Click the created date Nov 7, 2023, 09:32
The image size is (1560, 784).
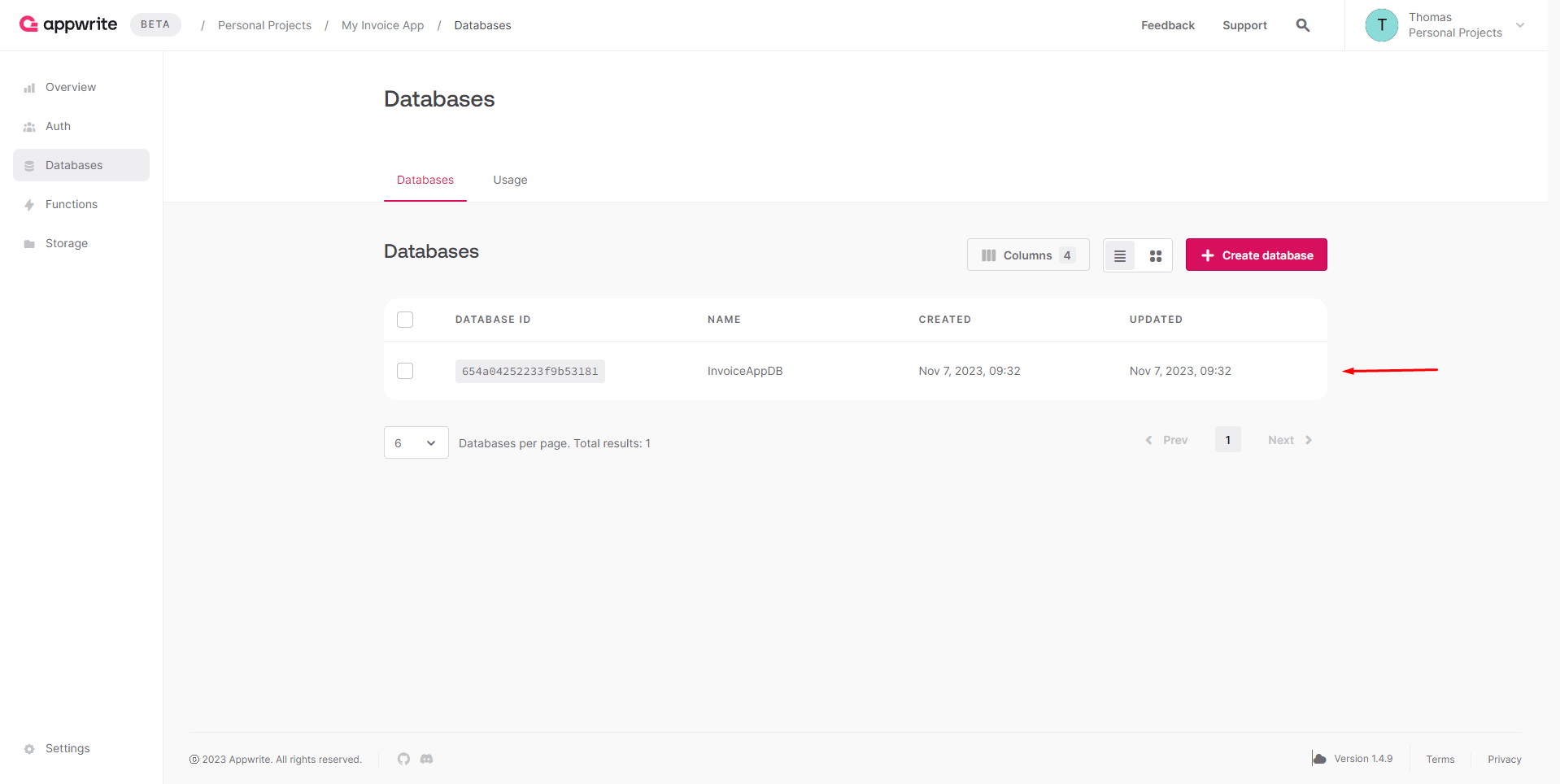970,371
